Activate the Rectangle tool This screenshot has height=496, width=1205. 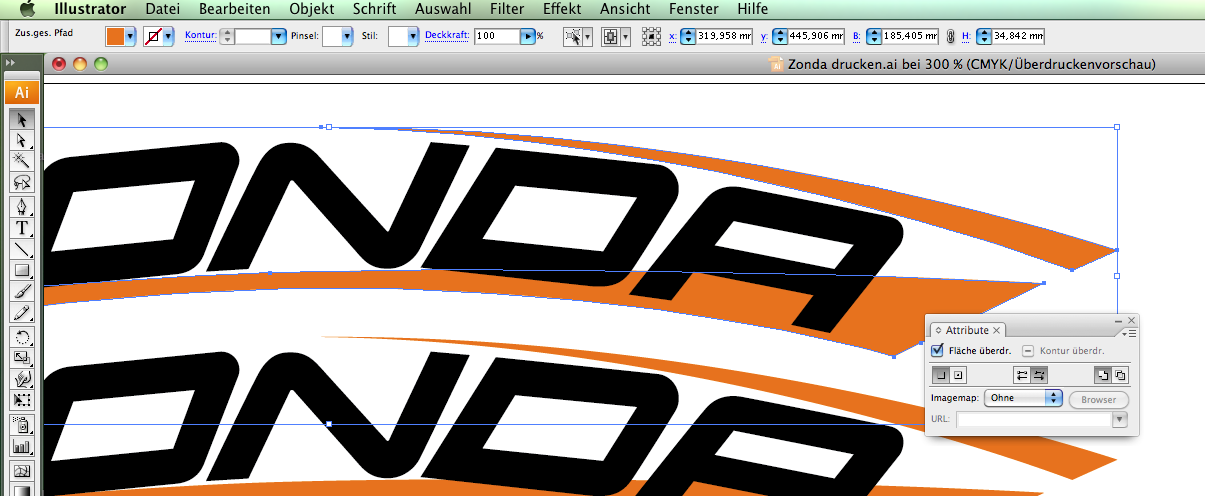pyautogui.click(x=22, y=270)
